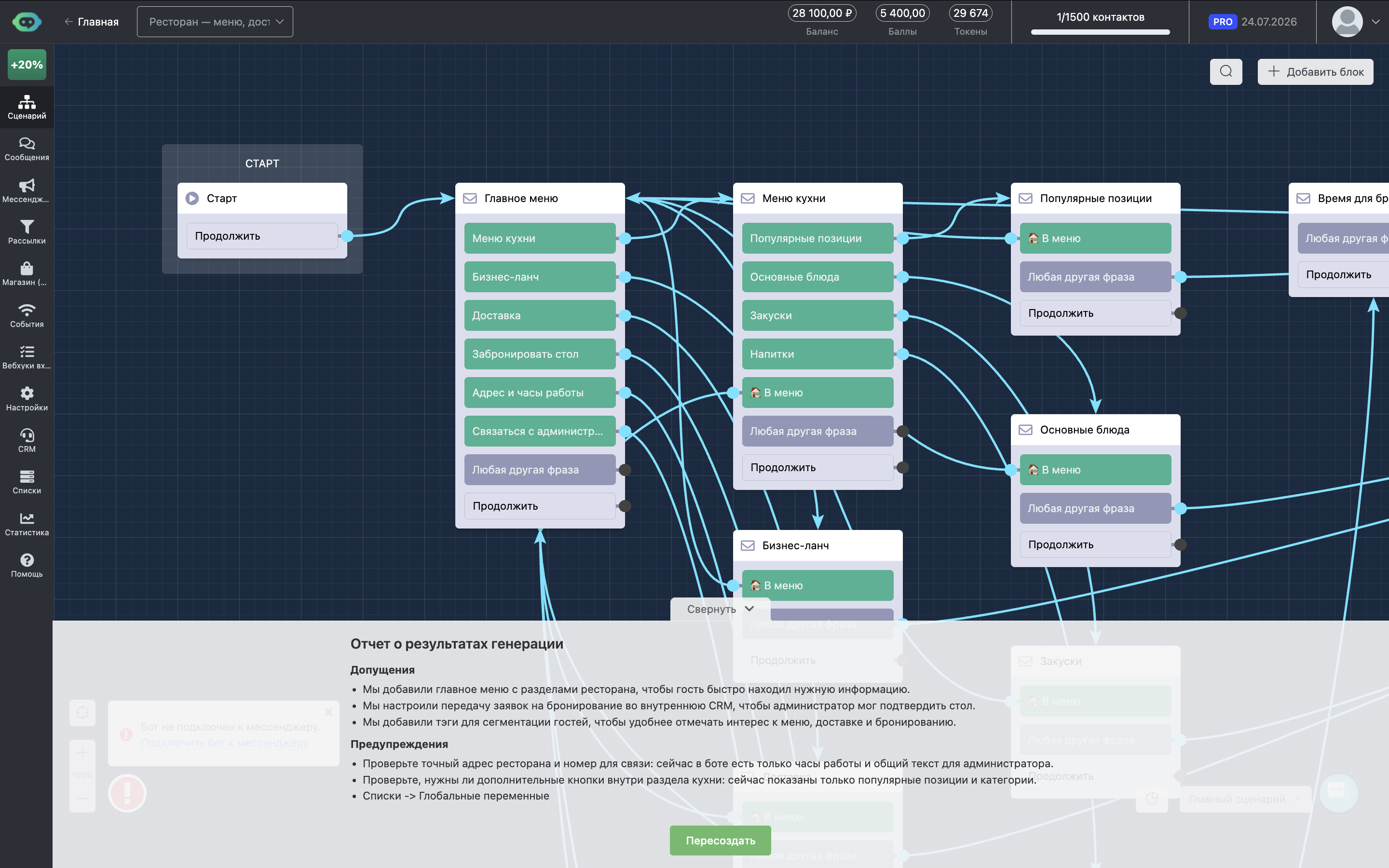Click Продолжить in Основные блюда block
1389x868 pixels.
pos(1096,545)
